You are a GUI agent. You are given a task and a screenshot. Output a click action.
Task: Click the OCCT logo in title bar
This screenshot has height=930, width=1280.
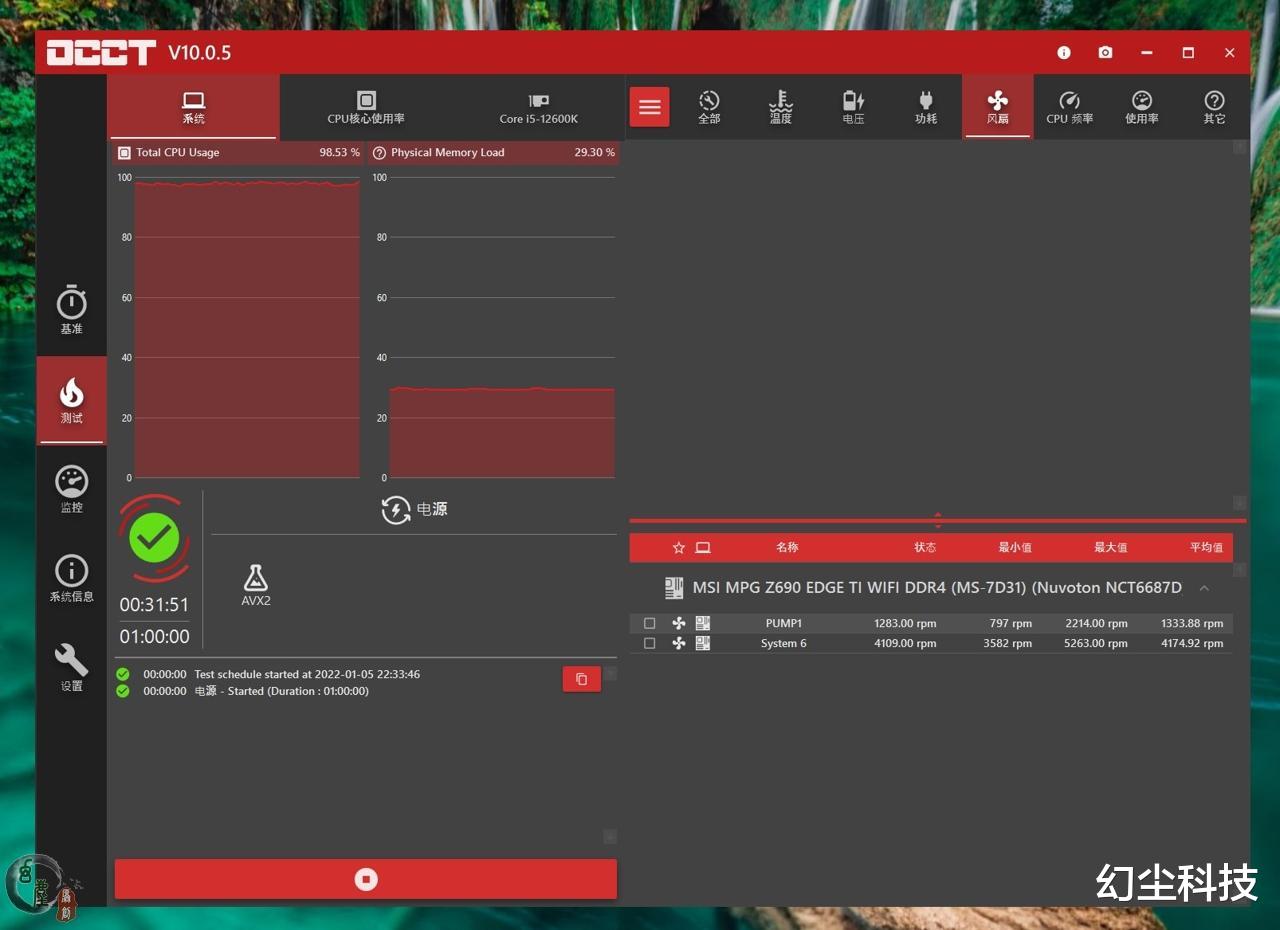tap(101, 53)
